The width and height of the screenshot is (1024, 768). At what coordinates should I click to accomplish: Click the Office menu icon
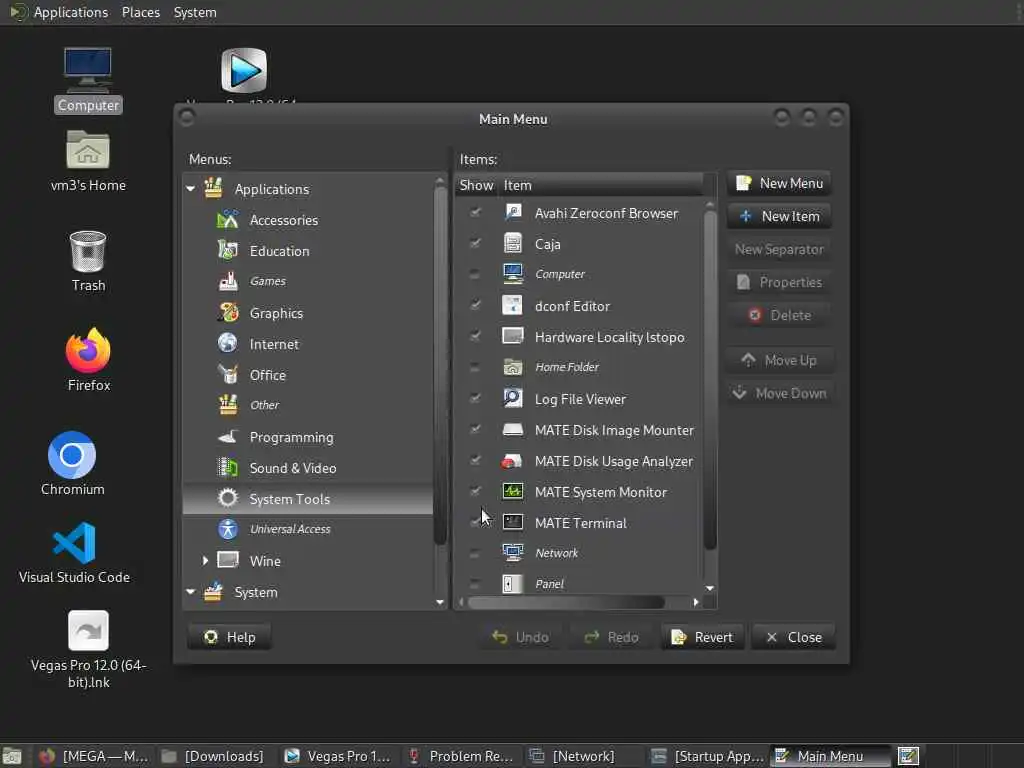click(x=227, y=374)
